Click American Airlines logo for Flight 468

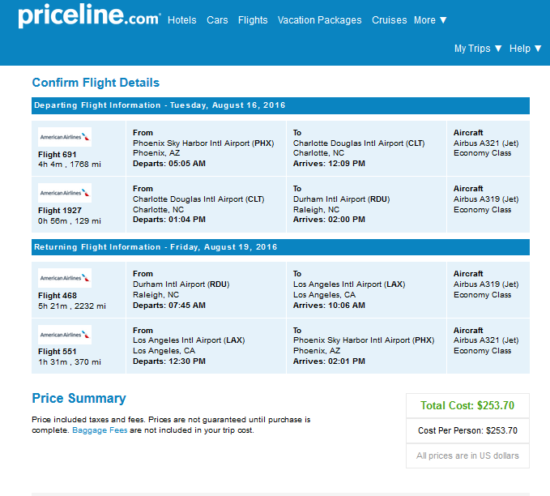[x=65, y=278]
